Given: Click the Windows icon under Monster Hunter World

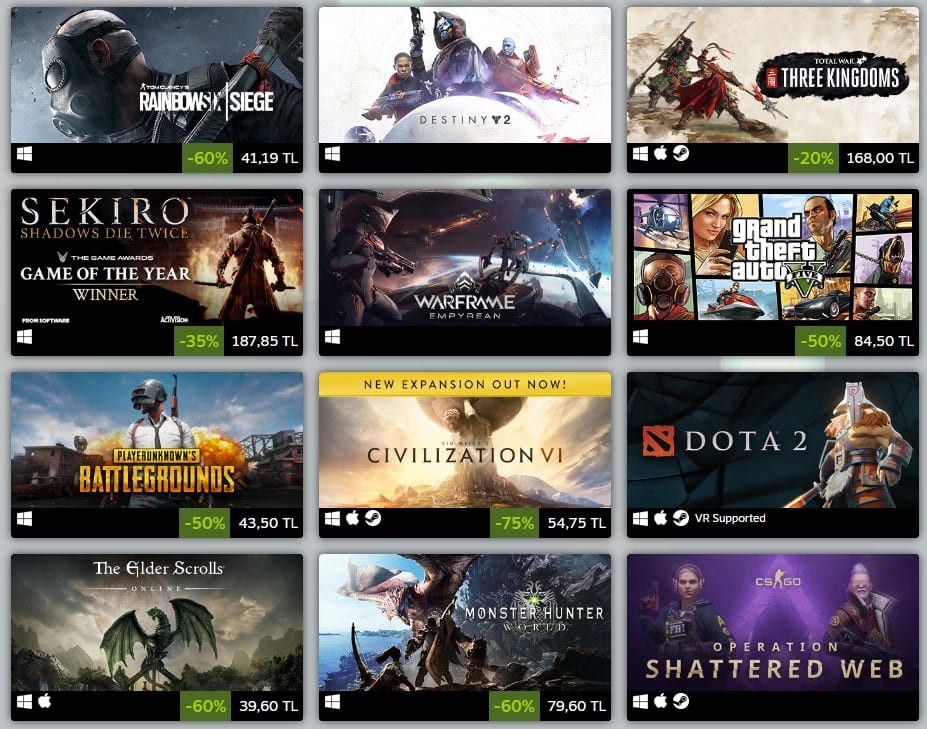Looking at the screenshot, I should pos(332,702).
